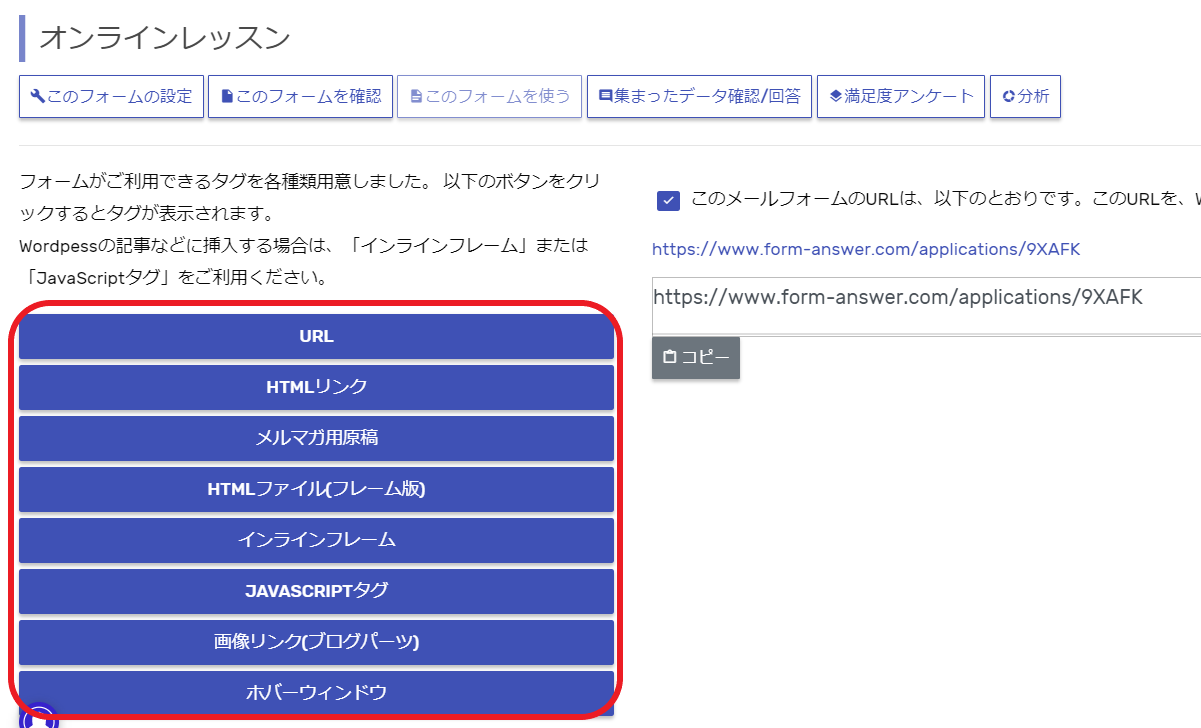Click the chart icon on 分析
This screenshot has height=728, width=1201.
[x=1009, y=96]
